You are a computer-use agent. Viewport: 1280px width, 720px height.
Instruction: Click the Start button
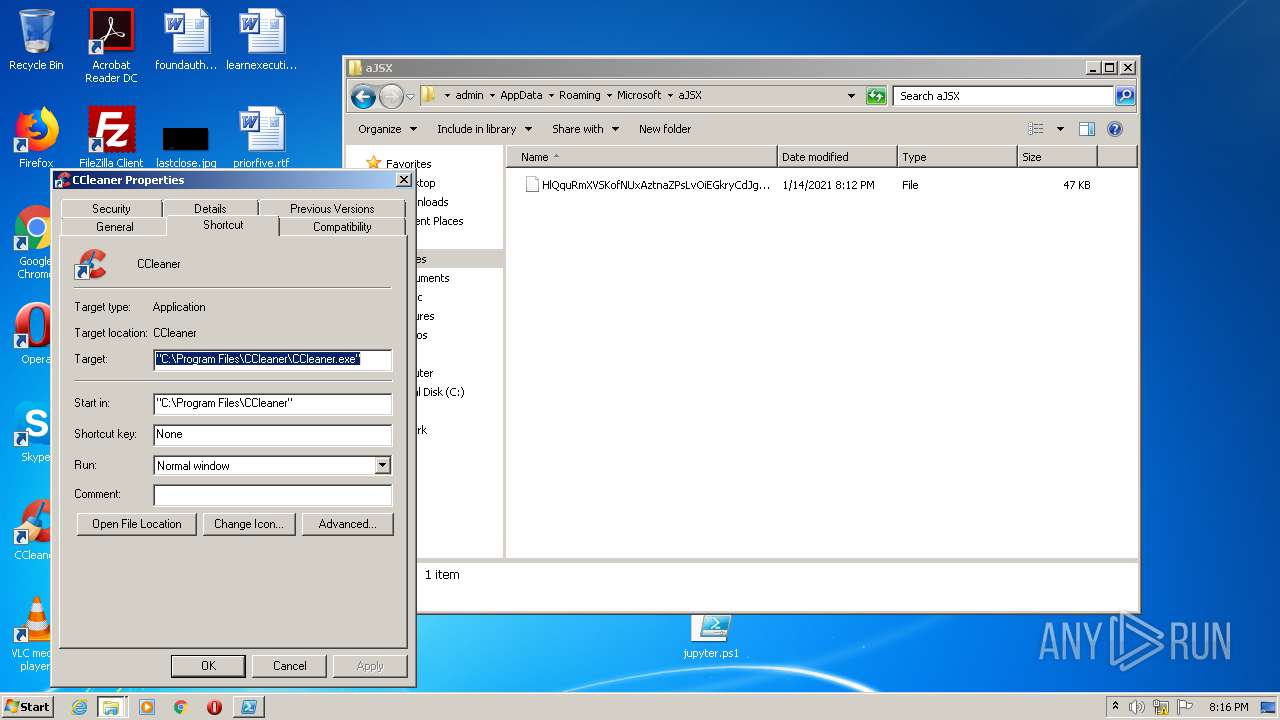[x=28, y=707]
